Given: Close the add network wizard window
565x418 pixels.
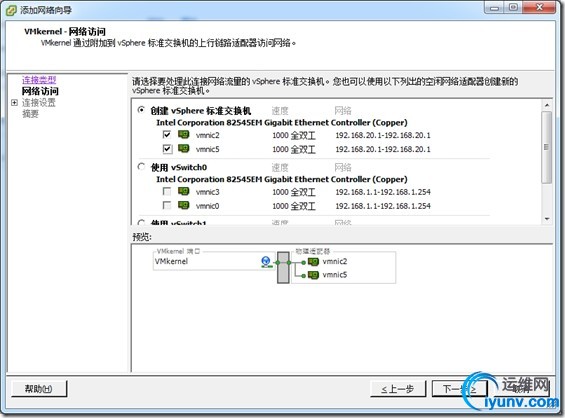Looking at the screenshot, I should pyautogui.click(x=539, y=8).
